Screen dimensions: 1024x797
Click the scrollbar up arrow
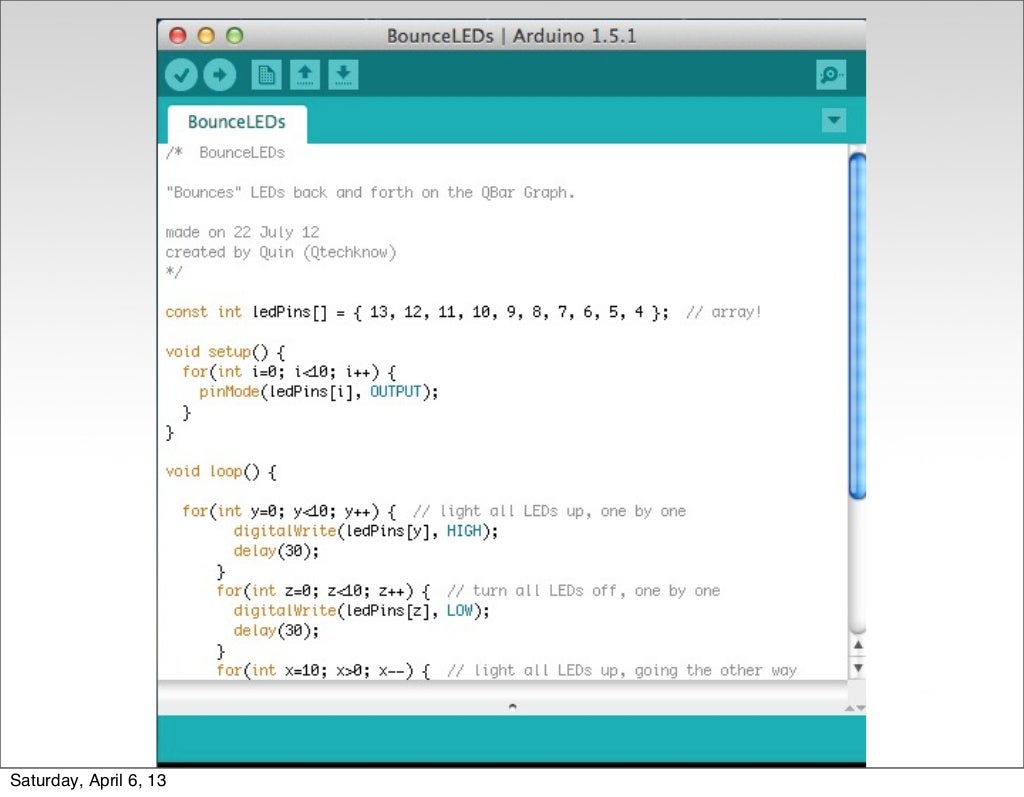pos(858,645)
